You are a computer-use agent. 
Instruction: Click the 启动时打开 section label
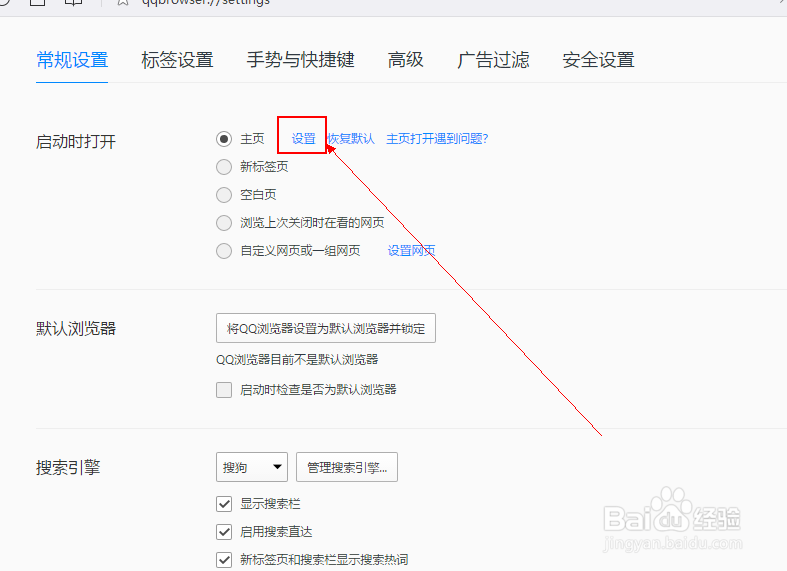(76, 141)
